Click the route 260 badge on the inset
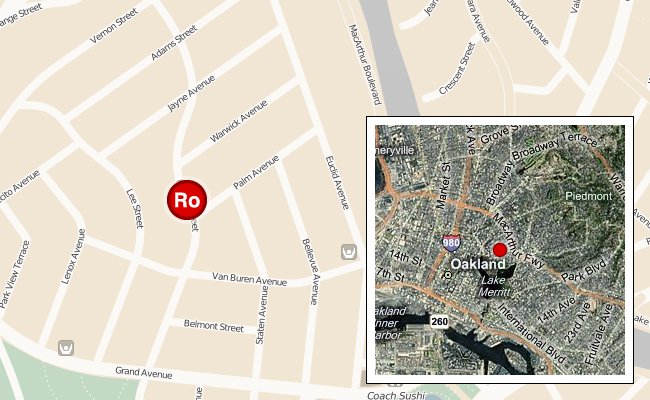The width and height of the screenshot is (650, 400). click(439, 321)
